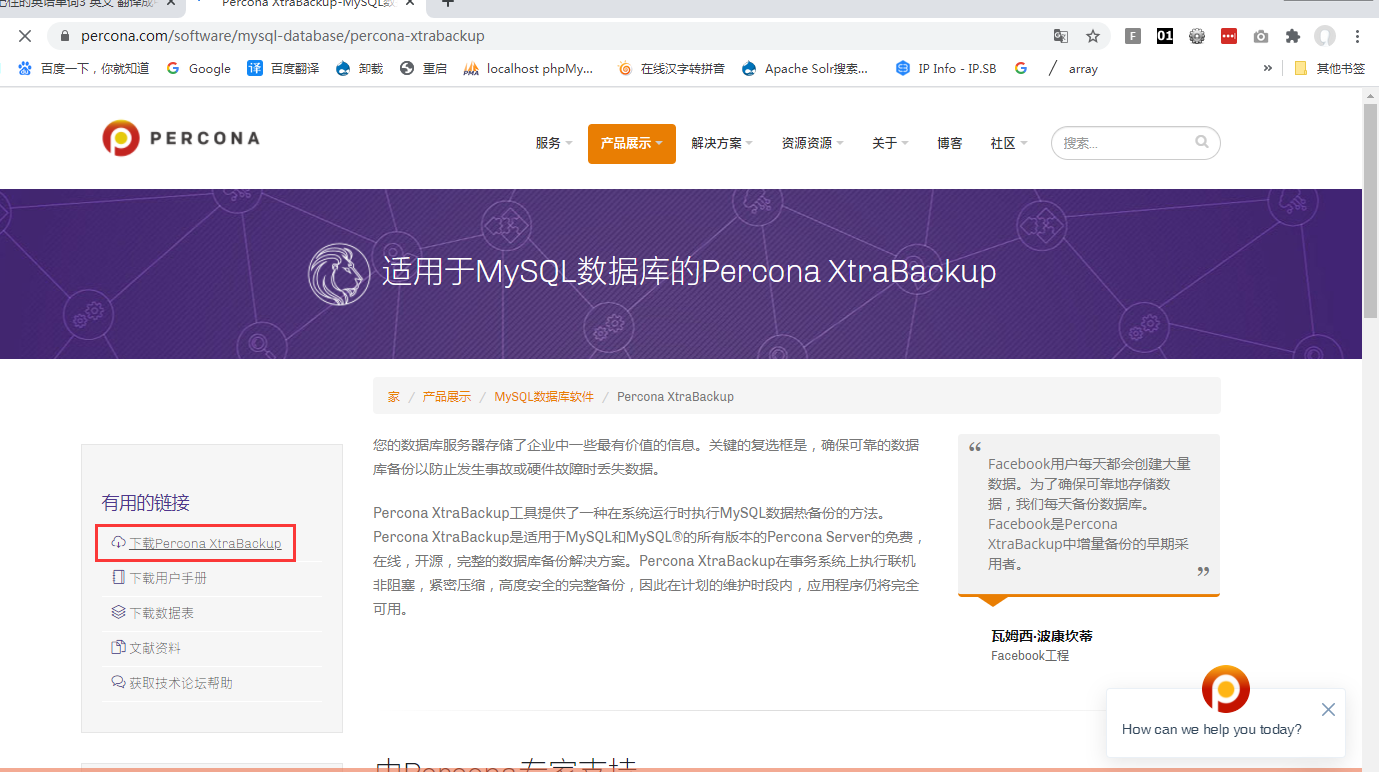
Task: Click the address bar URL
Action: pos(283,36)
